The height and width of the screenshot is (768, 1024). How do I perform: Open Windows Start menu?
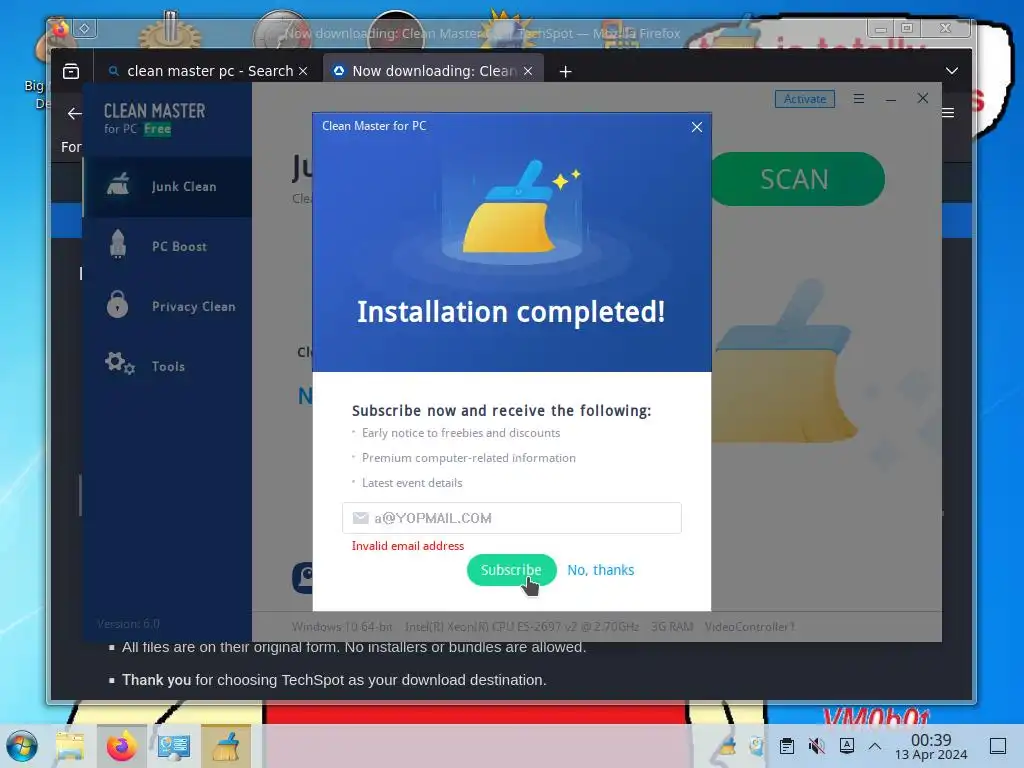tap(22, 746)
